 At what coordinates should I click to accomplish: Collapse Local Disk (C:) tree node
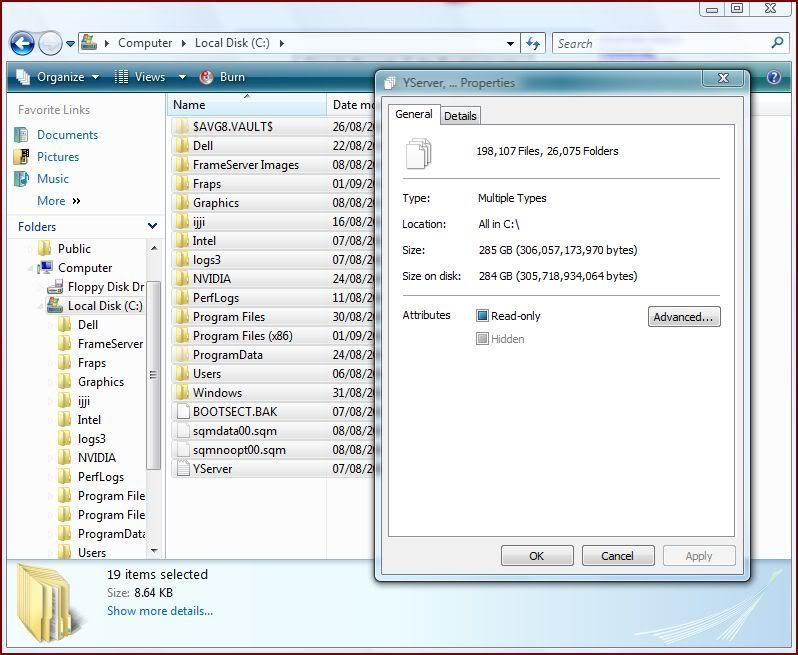(x=40, y=306)
